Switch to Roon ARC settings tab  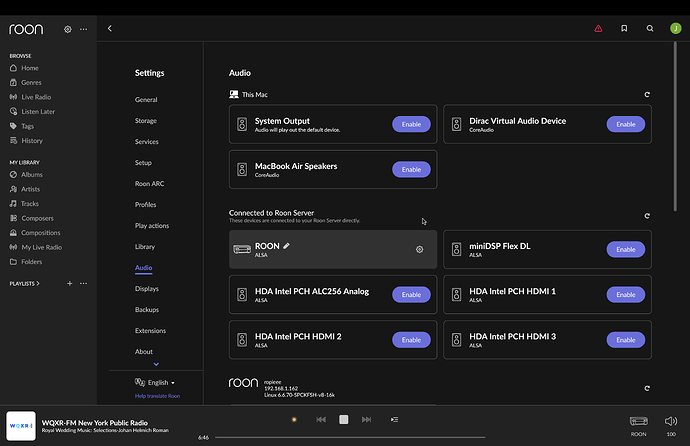pos(150,184)
